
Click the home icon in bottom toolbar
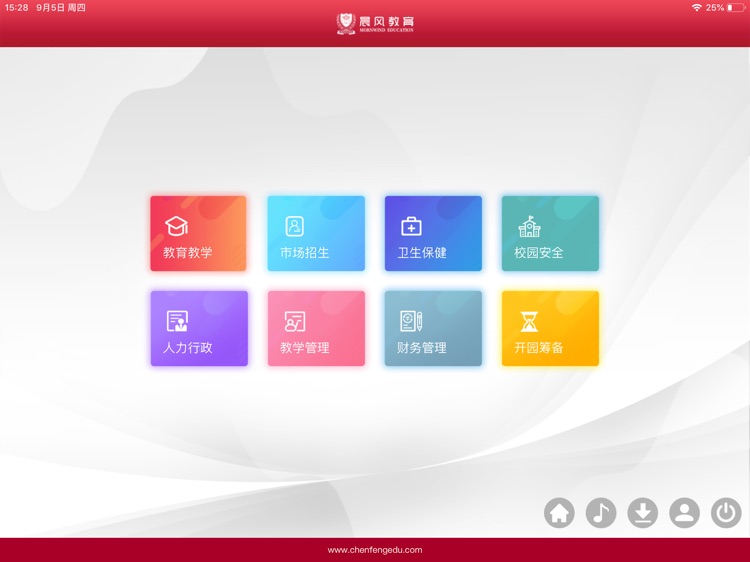coord(559,513)
